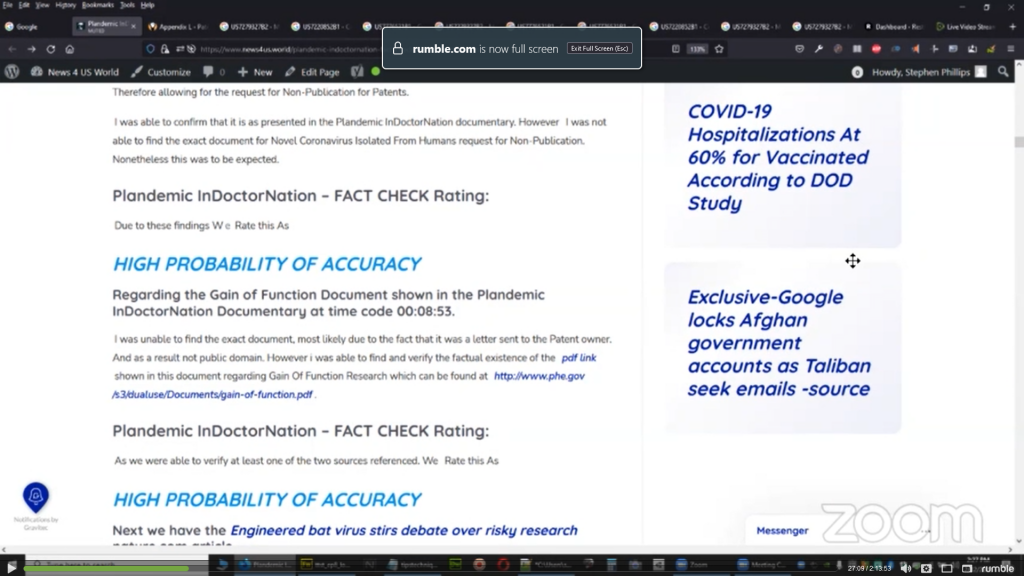Viewport: 1024px width, 576px height.
Task: Open the Tools menu
Action: pyautogui.click(x=127, y=5)
